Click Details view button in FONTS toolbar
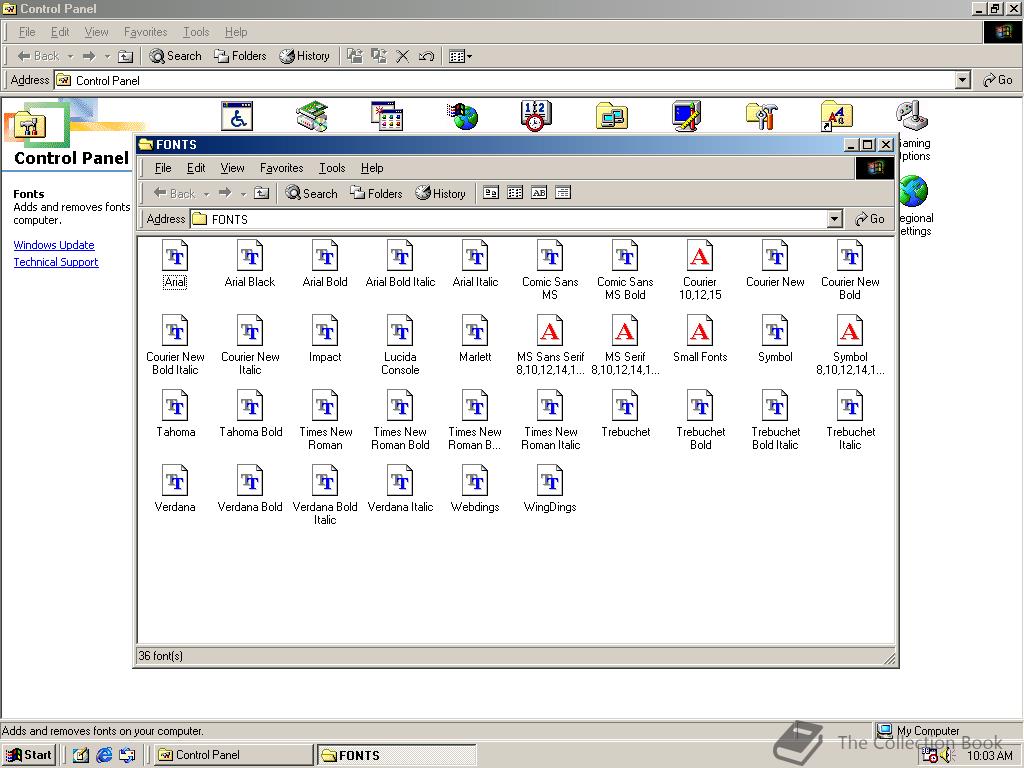Viewport: 1024px width, 768px height. [563, 193]
